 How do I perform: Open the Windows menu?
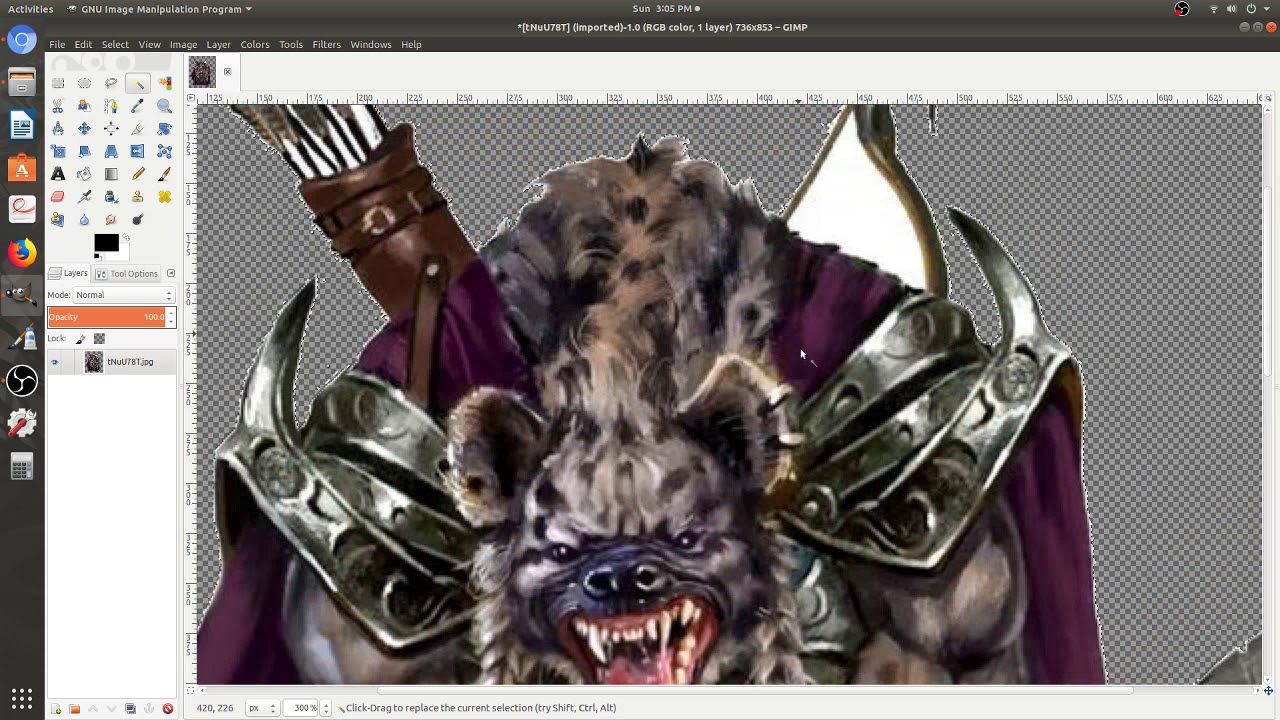click(x=370, y=44)
